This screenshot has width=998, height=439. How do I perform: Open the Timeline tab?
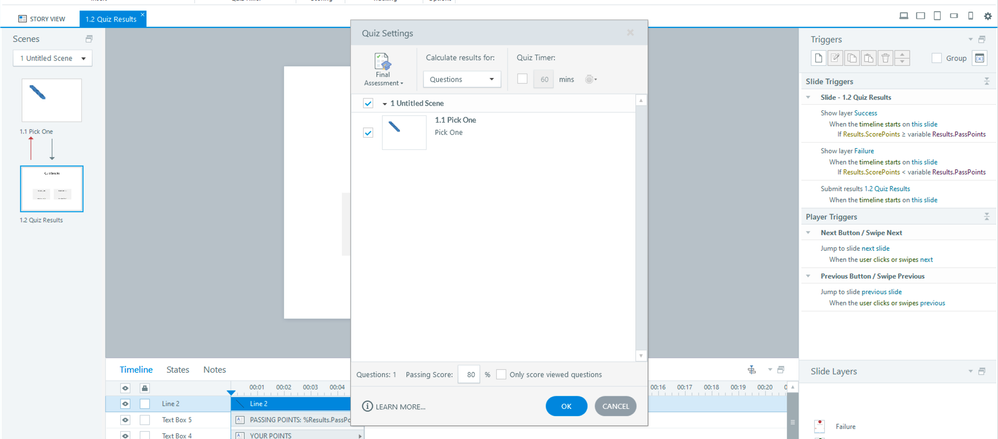click(x=136, y=370)
